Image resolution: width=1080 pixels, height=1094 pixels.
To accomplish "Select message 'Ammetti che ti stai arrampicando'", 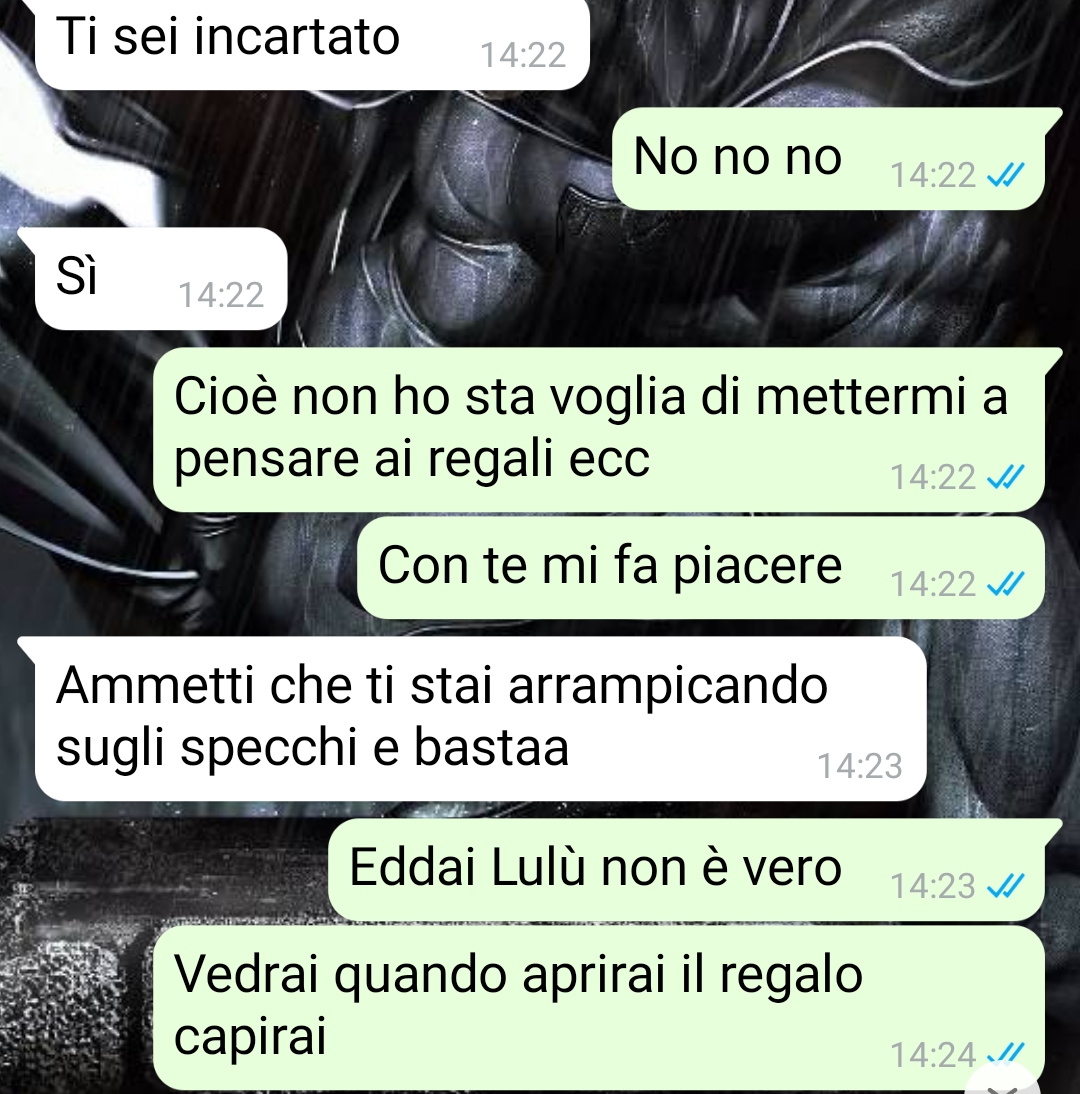I will [x=480, y=719].
